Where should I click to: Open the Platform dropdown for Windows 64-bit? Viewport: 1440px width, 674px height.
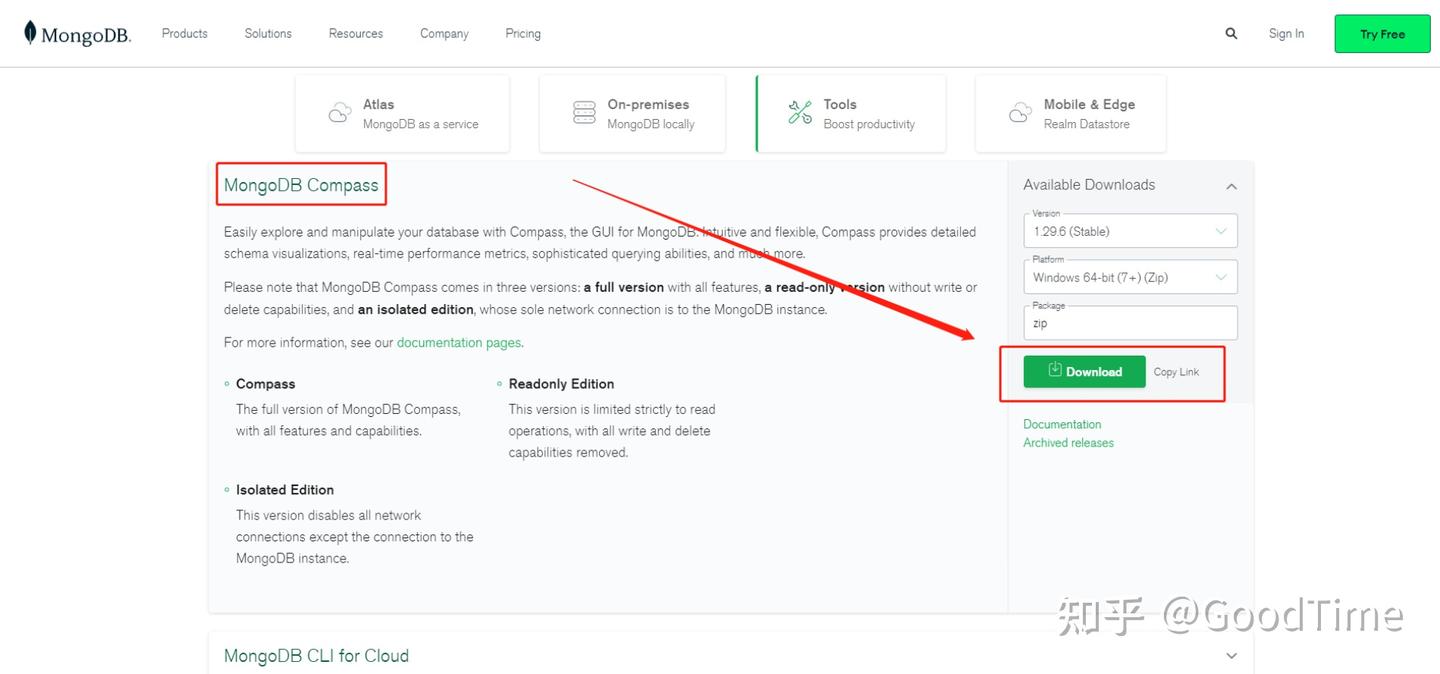tap(1130, 276)
